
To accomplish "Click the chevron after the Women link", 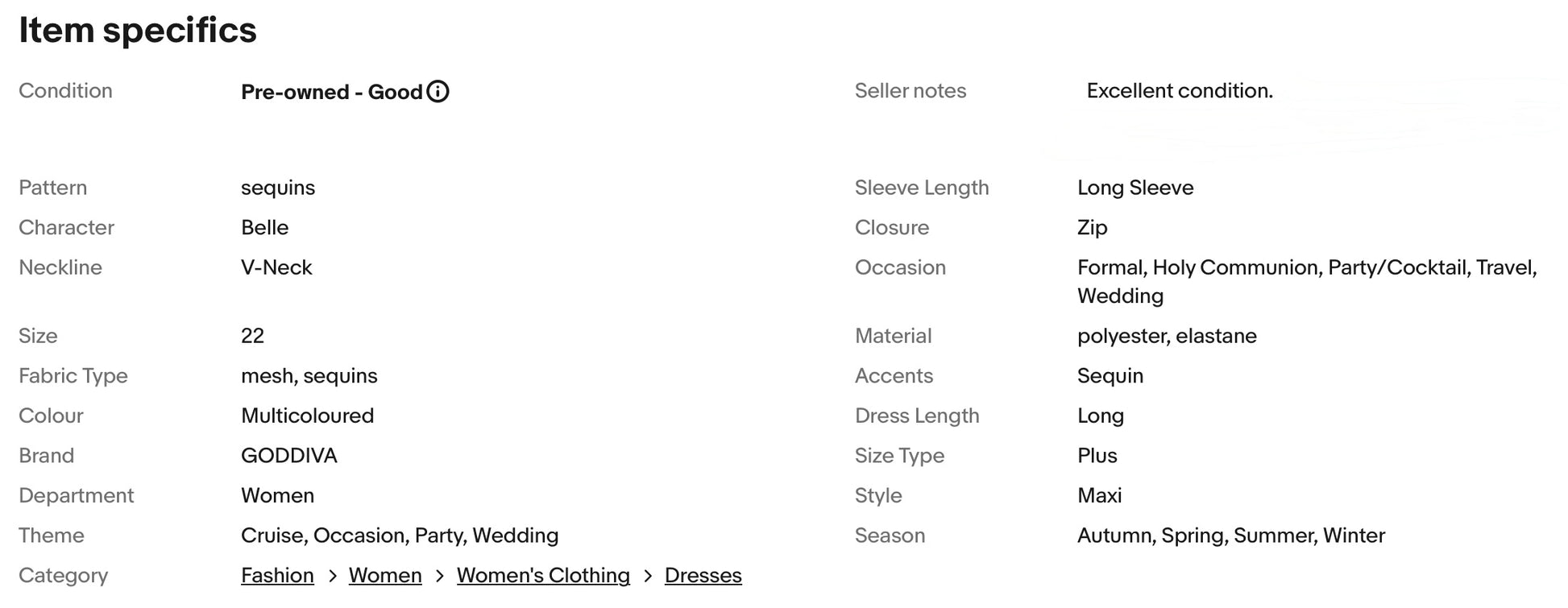I will [x=439, y=576].
